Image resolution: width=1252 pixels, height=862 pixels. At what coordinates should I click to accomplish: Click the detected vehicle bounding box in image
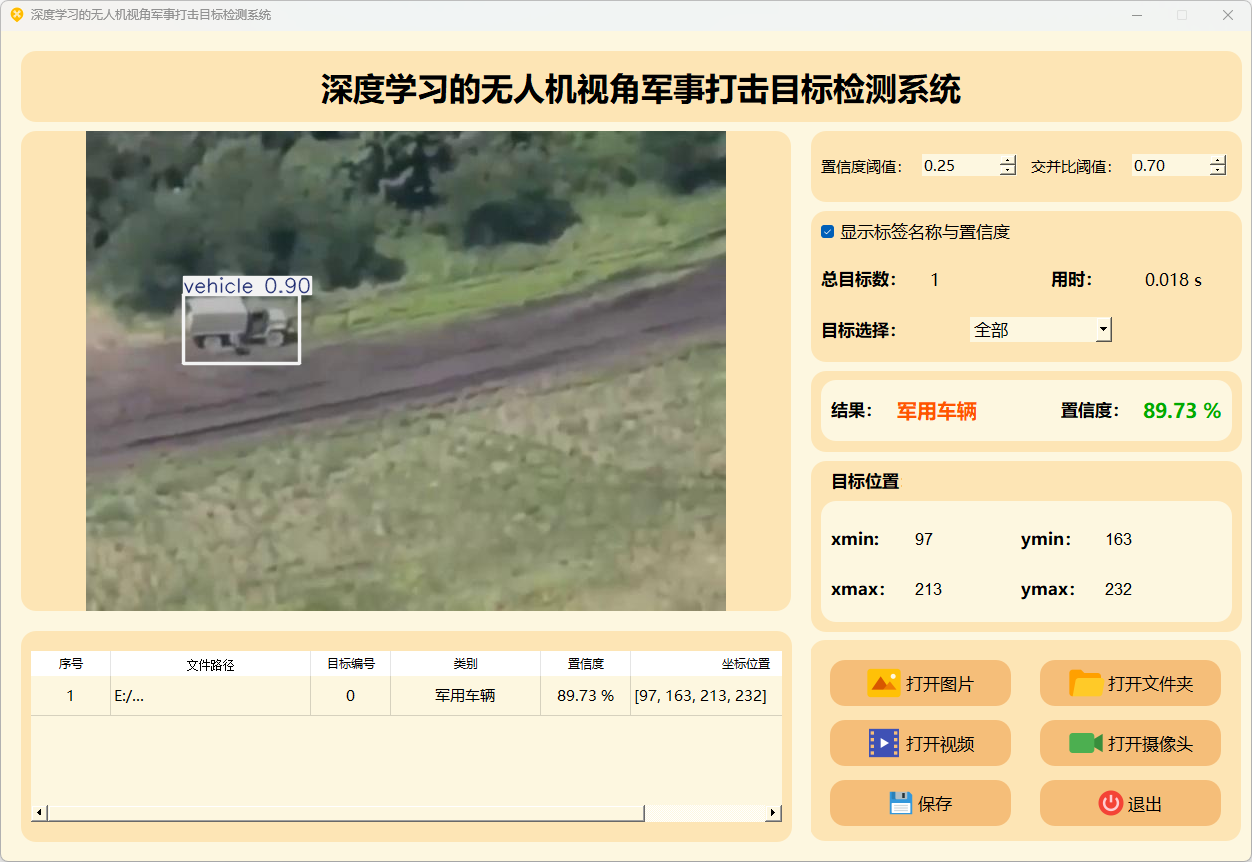coord(241,328)
